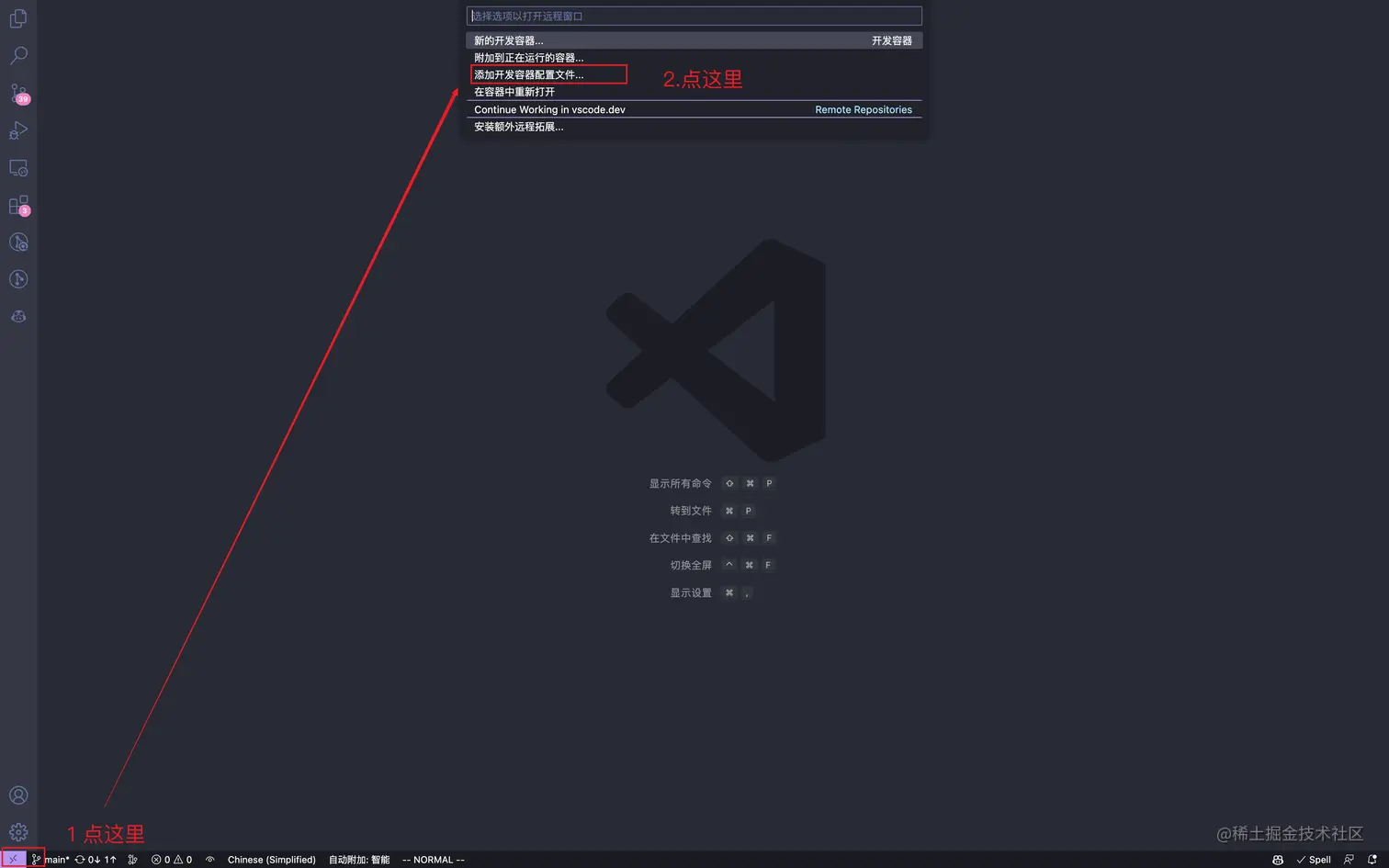Click the feedback person icon in status bar
Viewport: 1389px width, 868px height.
(1349, 860)
